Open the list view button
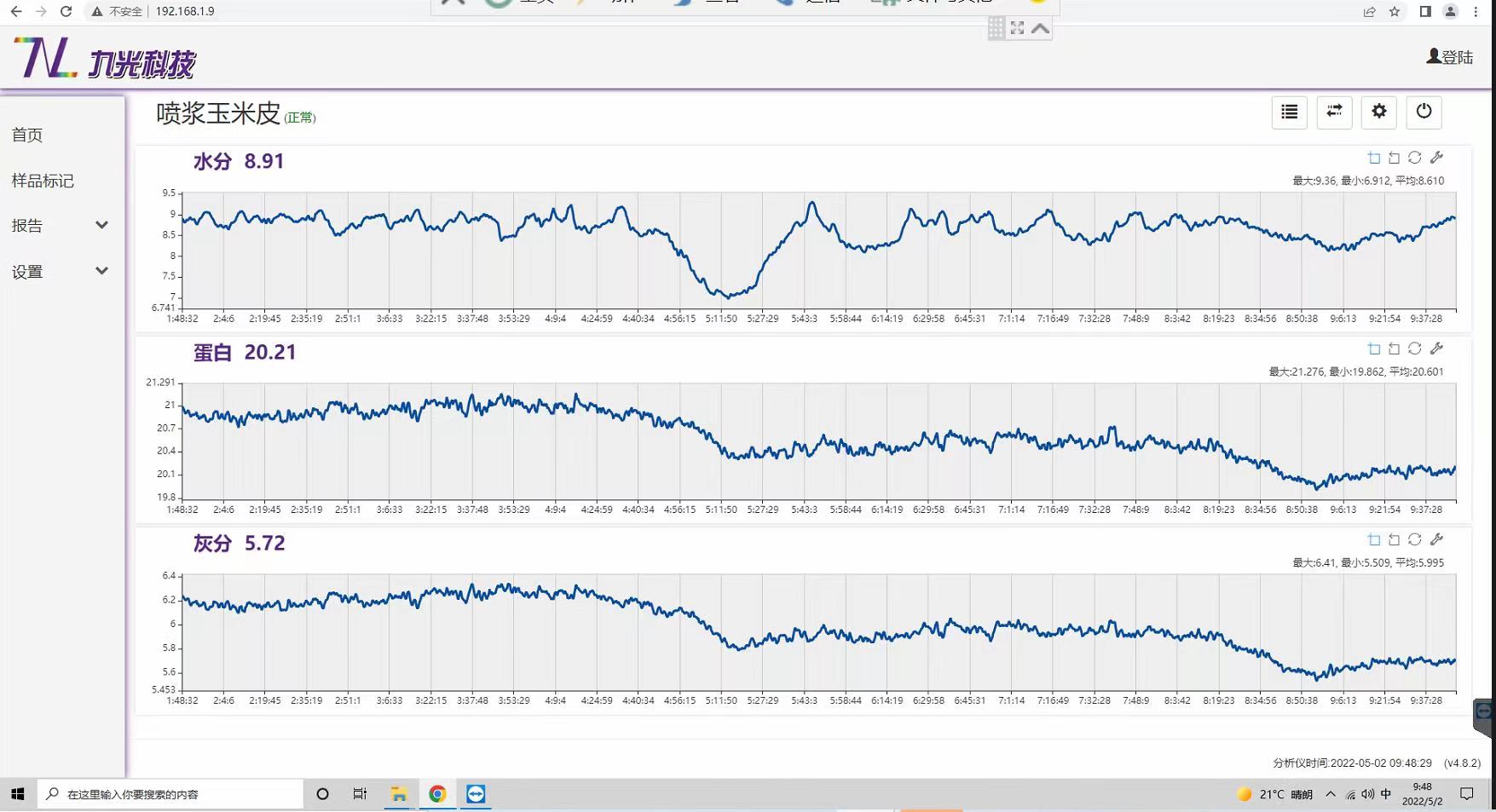This screenshot has height=812, width=1496. coord(1289,112)
